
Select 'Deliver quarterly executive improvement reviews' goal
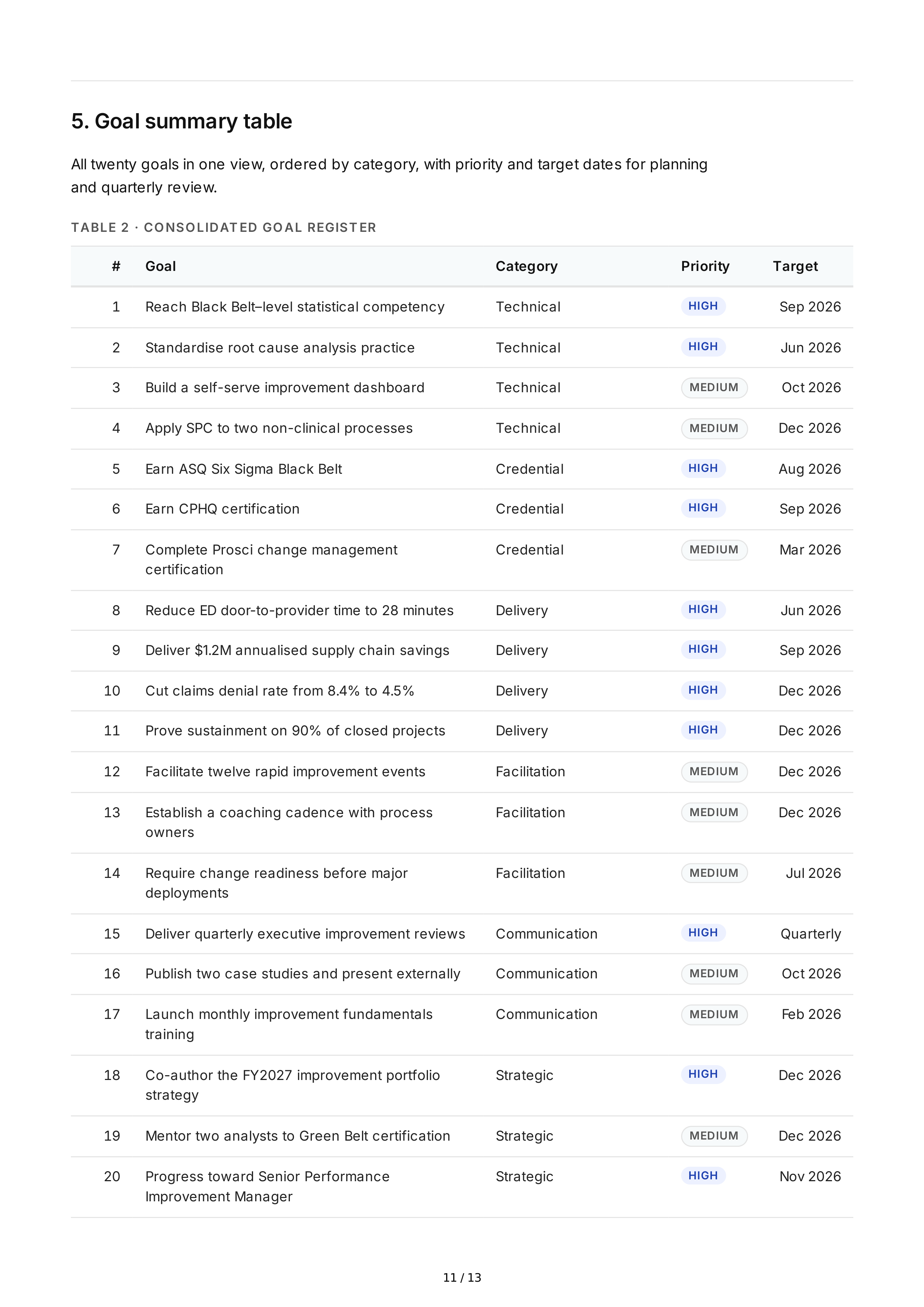tap(305, 934)
